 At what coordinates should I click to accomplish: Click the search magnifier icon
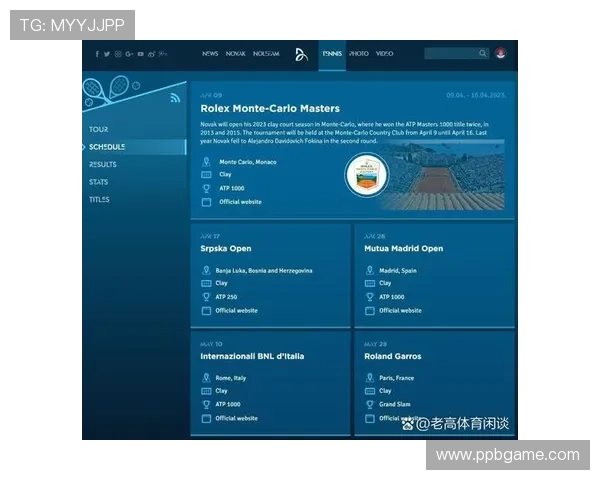tap(483, 53)
